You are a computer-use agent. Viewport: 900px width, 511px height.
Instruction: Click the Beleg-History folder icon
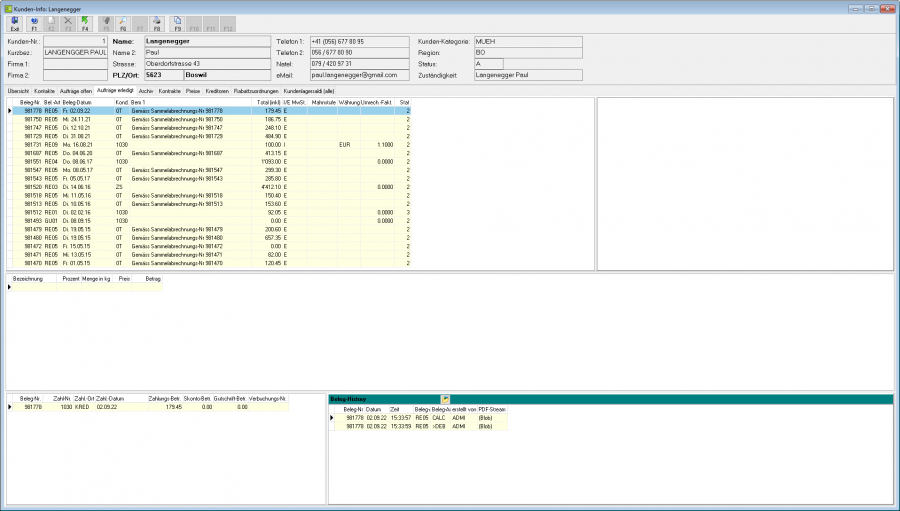pos(445,399)
